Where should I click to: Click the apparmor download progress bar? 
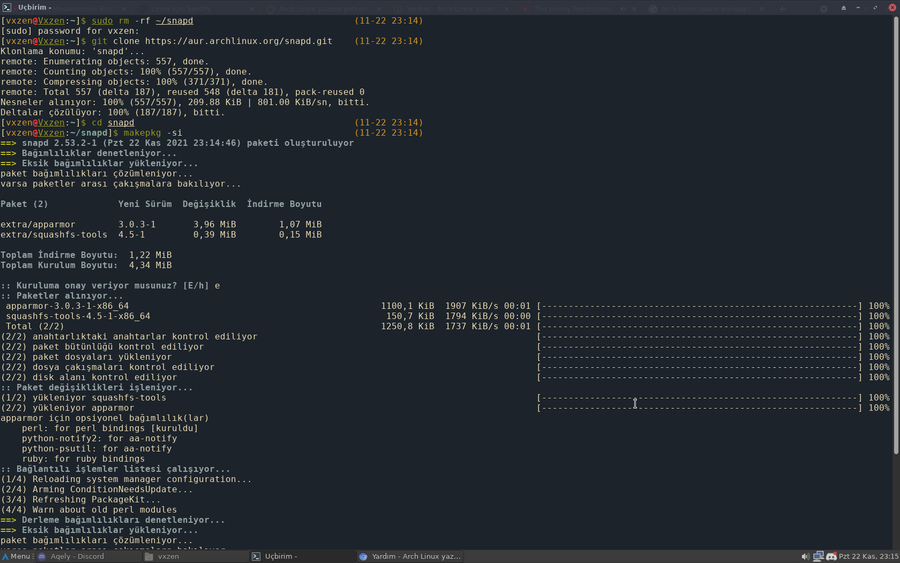click(x=699, y=306)
